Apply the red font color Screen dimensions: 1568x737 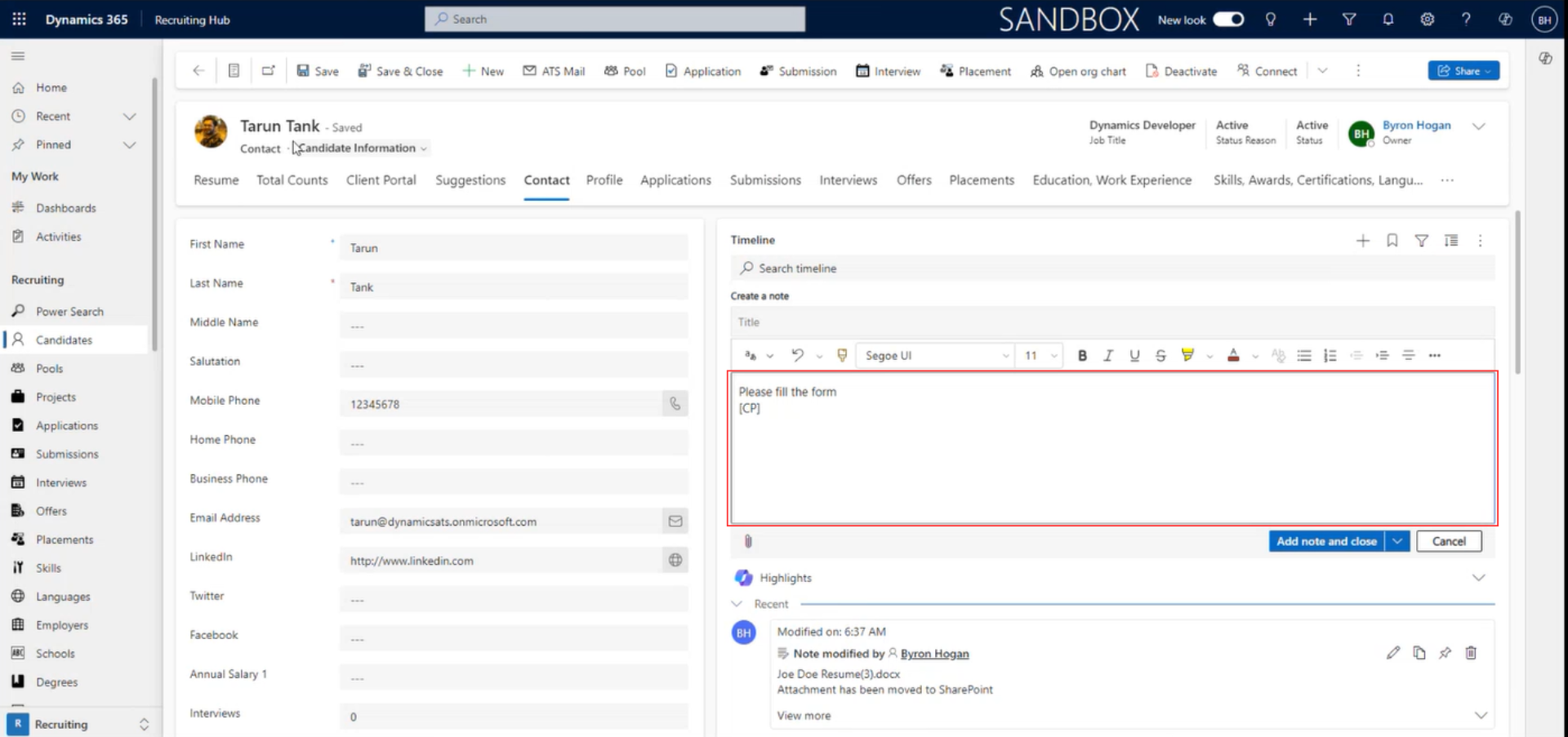point(1233,355)
